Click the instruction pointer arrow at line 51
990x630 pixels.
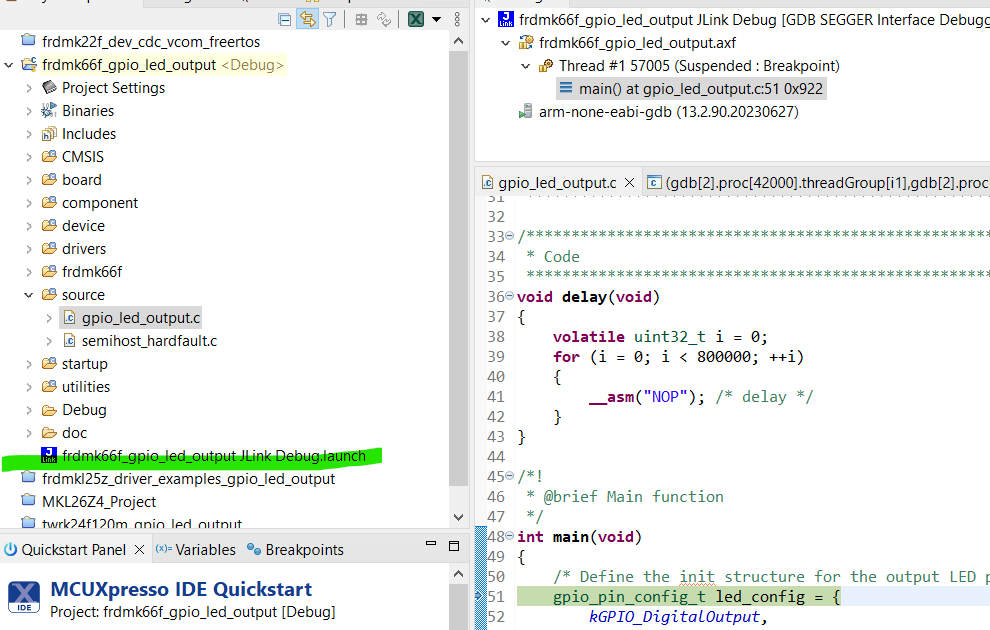point(479,595)
